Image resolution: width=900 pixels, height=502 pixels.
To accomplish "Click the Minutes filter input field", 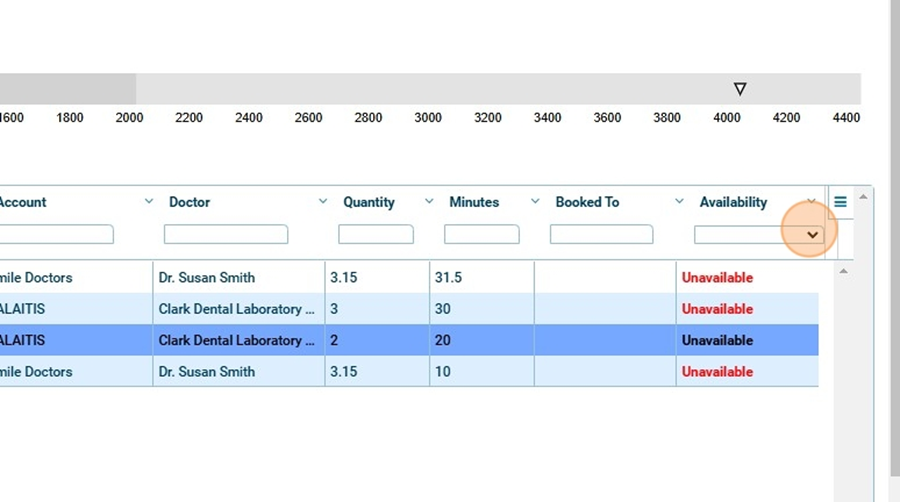I will pos(482,234).
